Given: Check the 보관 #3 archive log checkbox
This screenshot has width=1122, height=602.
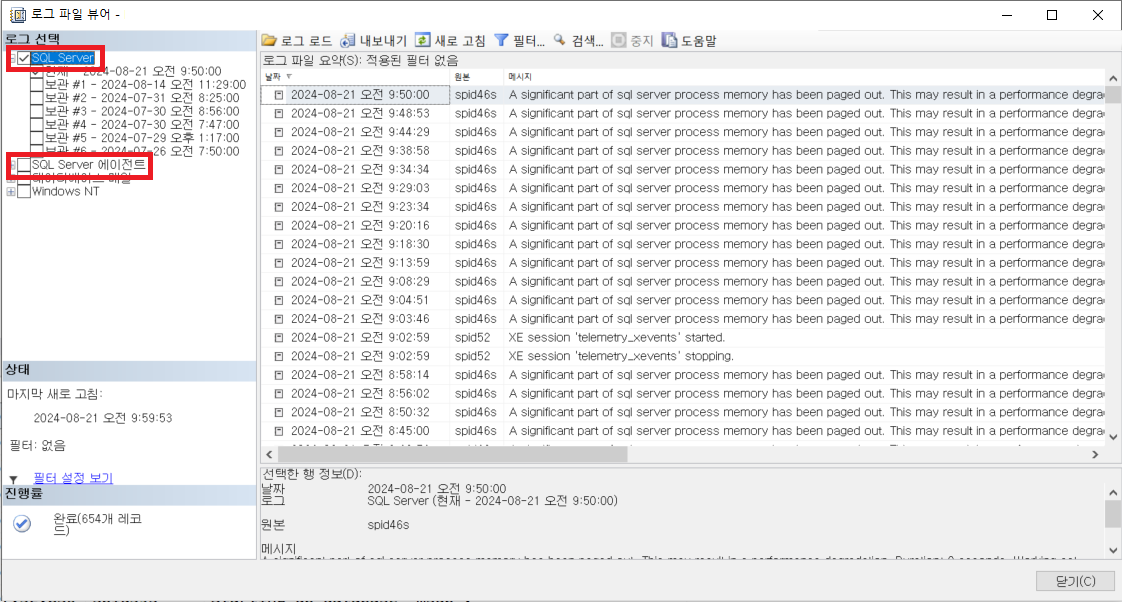Looking at the screenshot, I should click(x=36, y=111).
